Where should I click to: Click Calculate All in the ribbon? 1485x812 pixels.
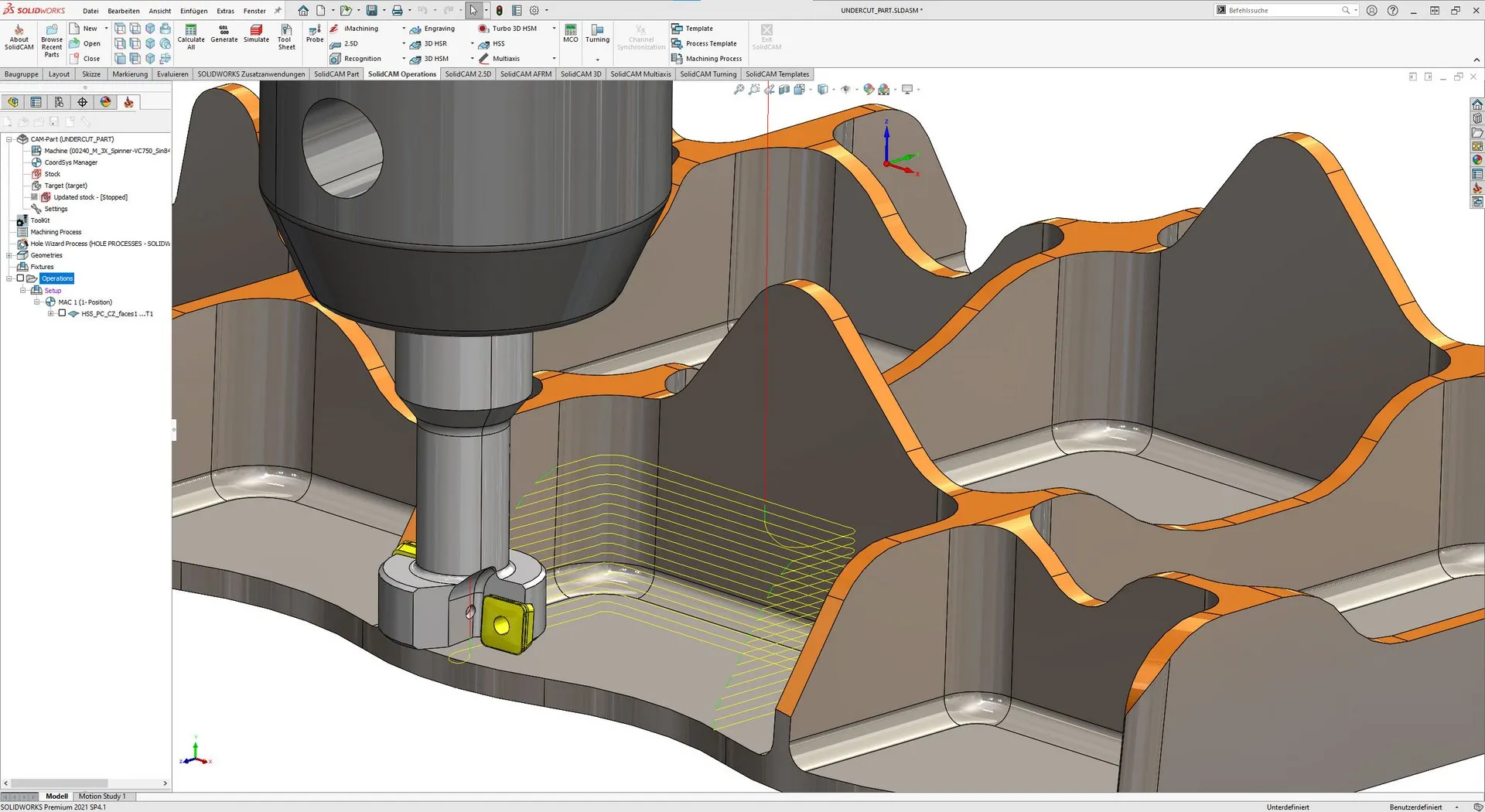[x=191, y=36]
